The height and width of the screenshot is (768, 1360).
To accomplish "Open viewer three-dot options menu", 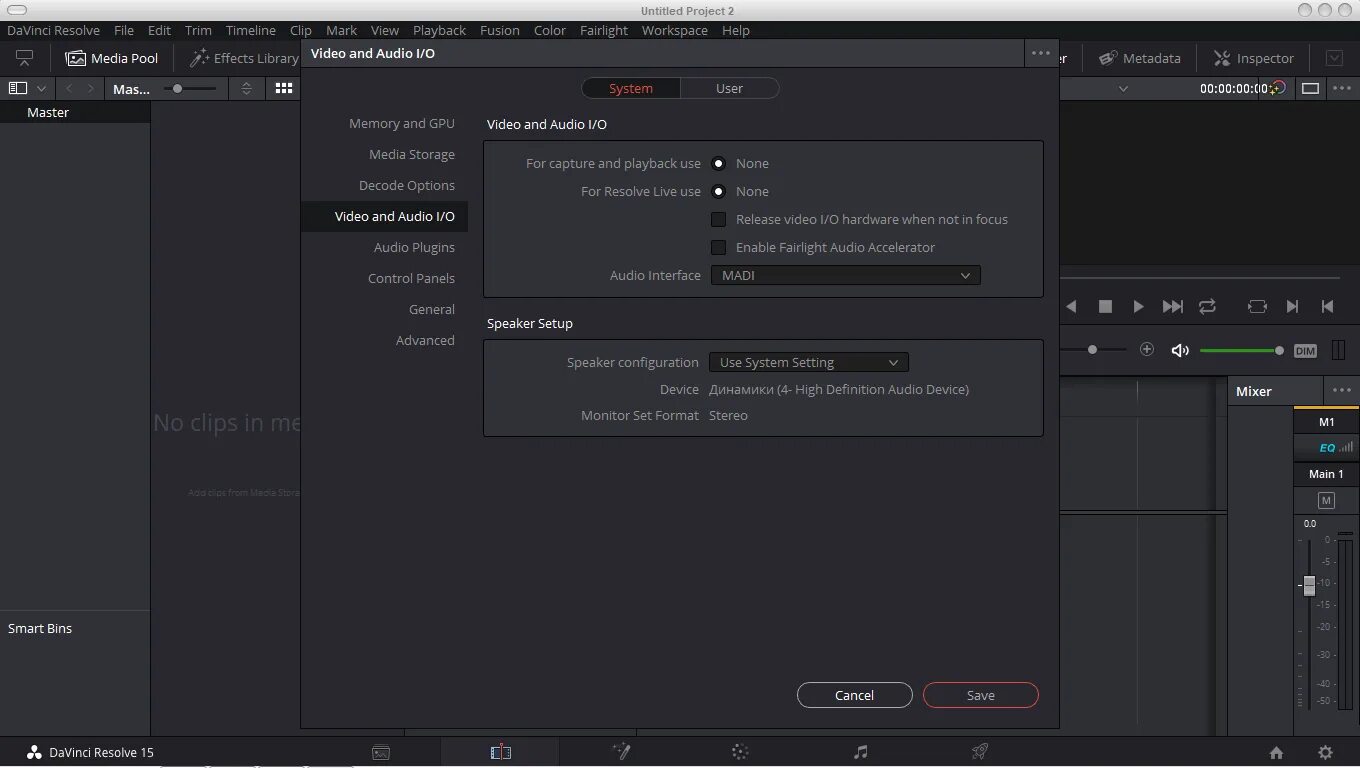I will 1342,88.
